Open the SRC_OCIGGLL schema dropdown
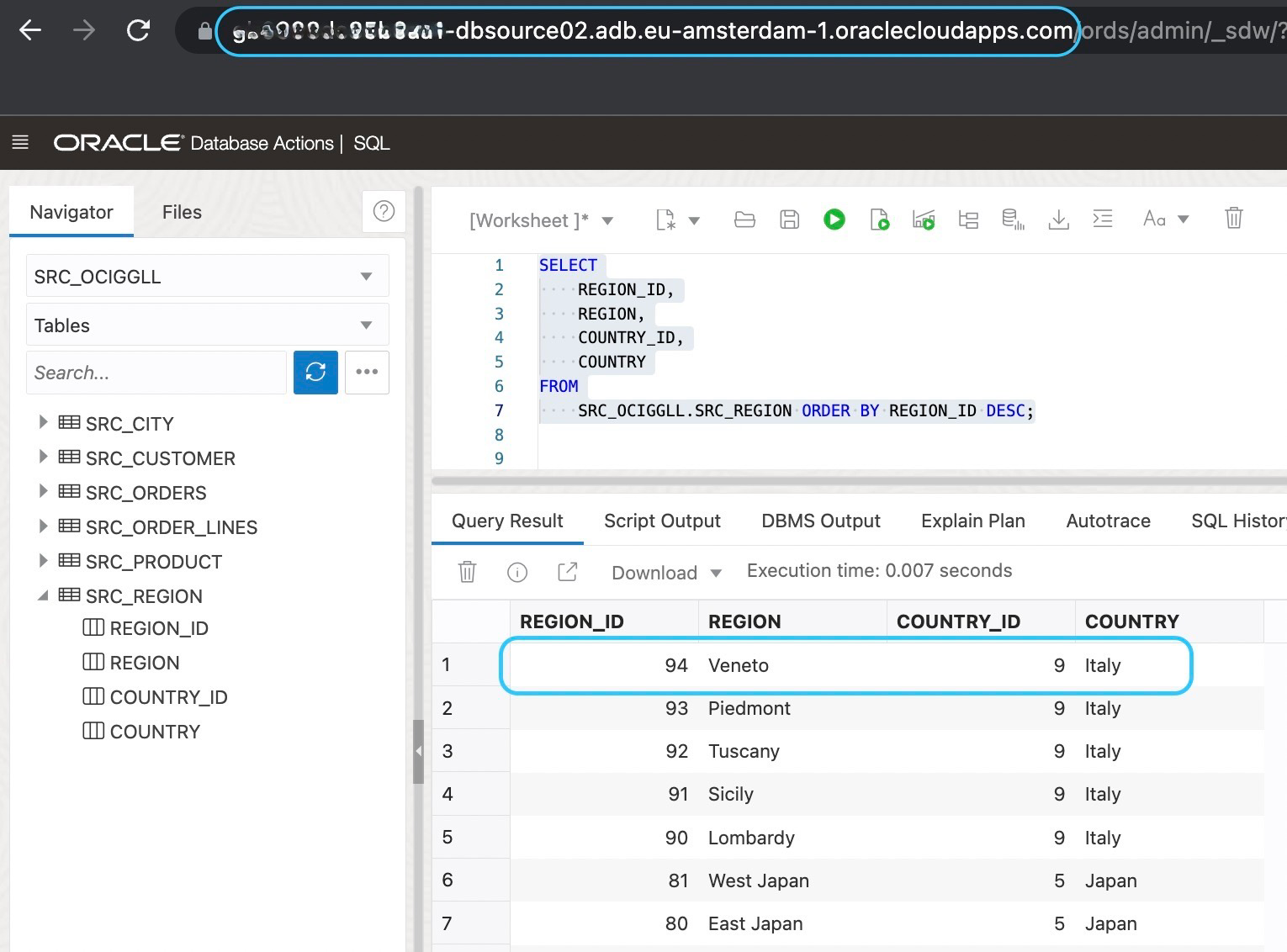 click(207, 276)
